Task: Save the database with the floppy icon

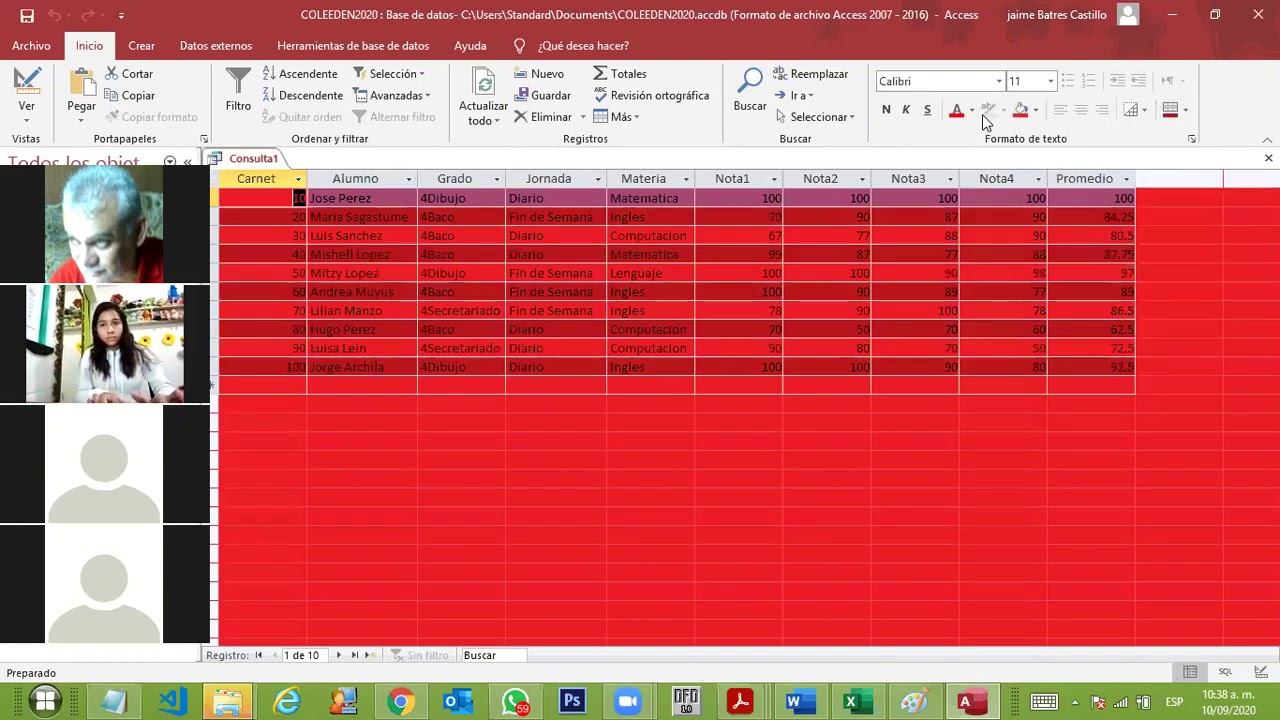Action: tap(27, 15)
